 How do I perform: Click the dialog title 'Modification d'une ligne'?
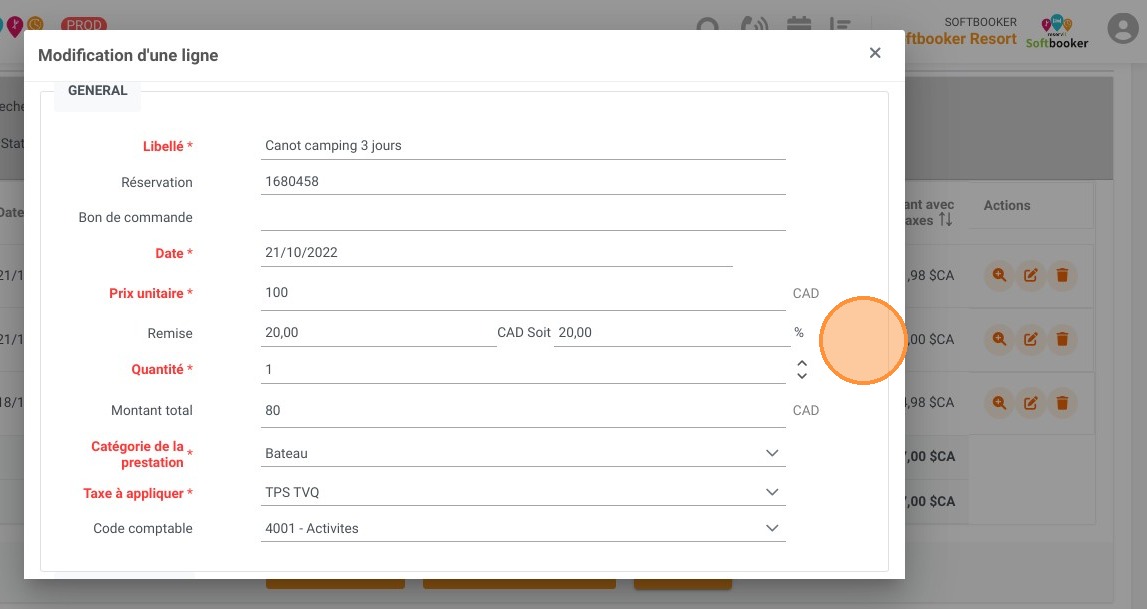tap(128, 56)
